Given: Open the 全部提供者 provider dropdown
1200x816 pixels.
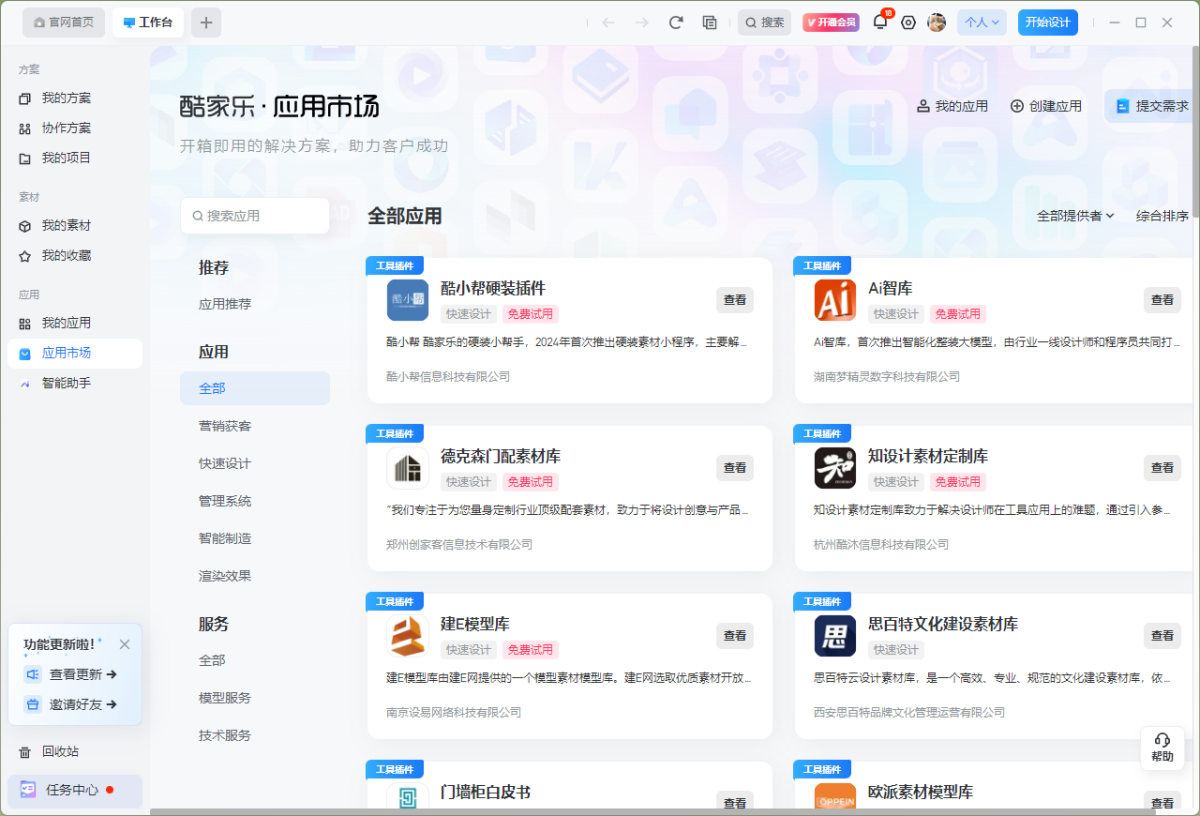Looking at the screenshot, I should (1075, 216).
